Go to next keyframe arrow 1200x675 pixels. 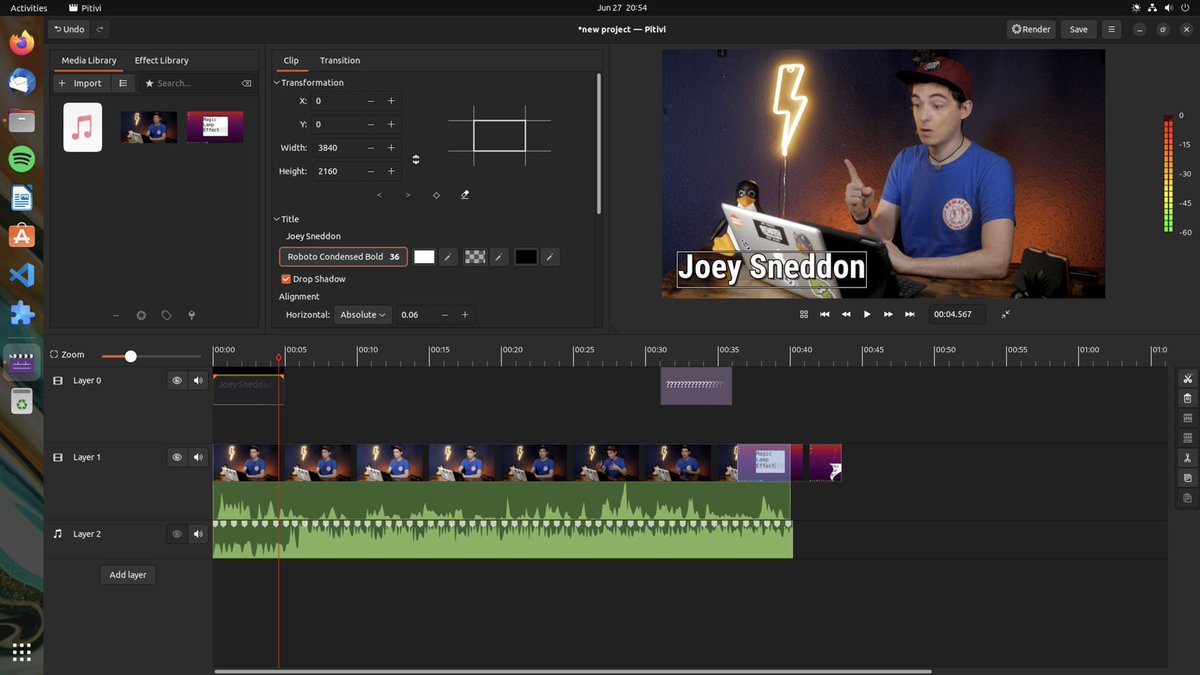(x=408, y=195)
